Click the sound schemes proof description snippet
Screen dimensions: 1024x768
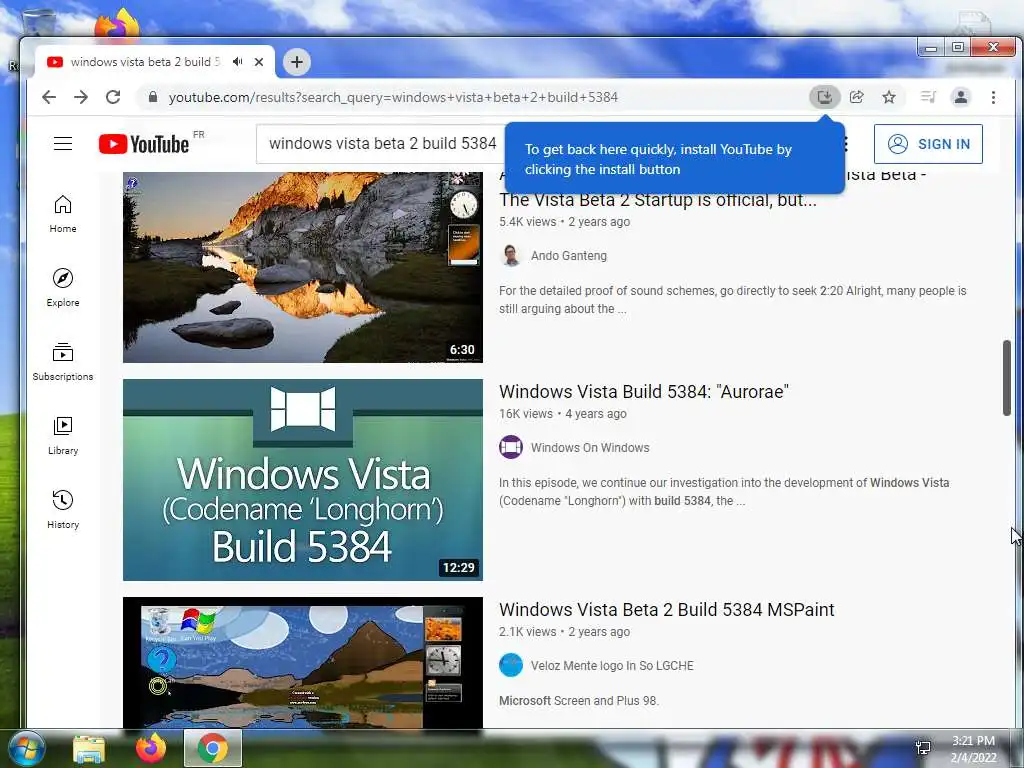pos(733,300)
